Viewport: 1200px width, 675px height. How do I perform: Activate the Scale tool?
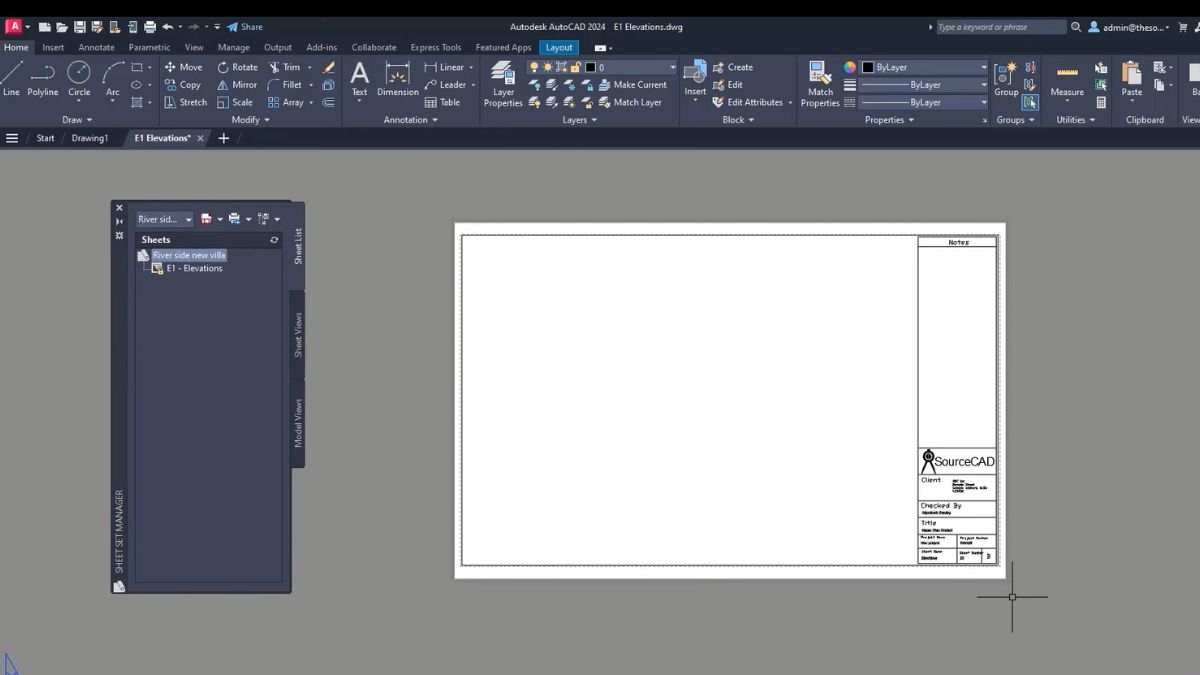click(235, 102)
